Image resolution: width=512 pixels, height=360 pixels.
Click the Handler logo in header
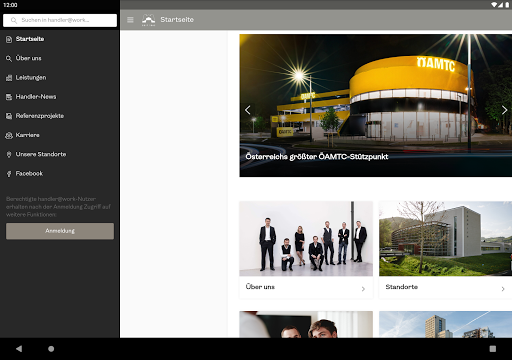coord(148,20)
